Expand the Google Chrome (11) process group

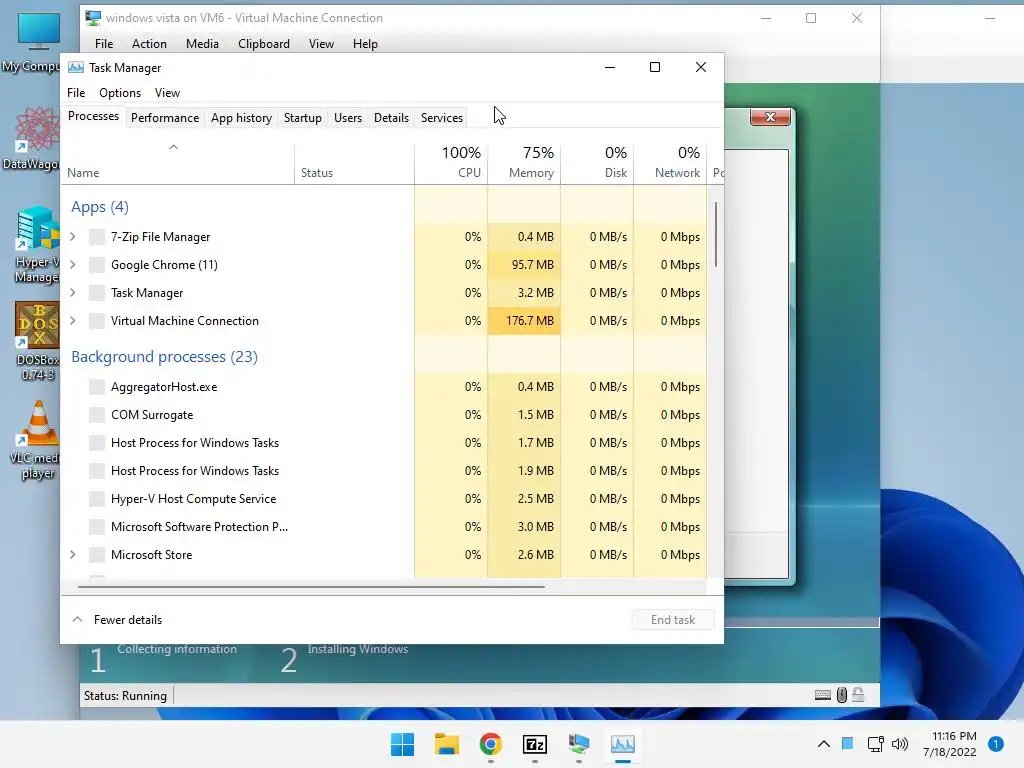72,264
